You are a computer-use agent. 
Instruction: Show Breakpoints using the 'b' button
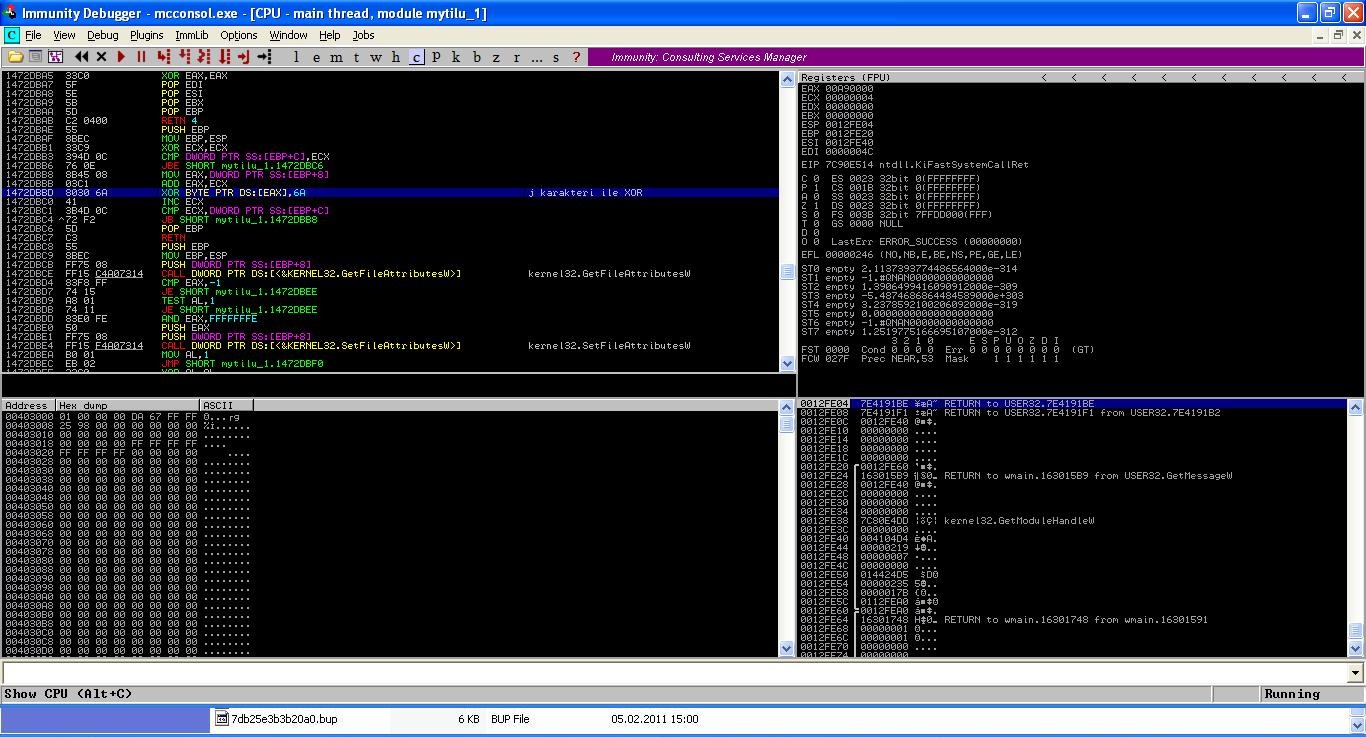477,57
